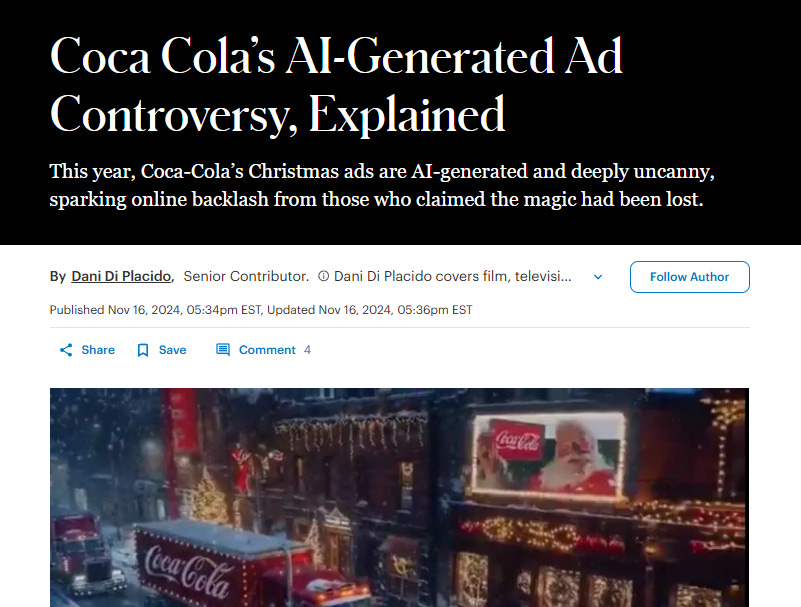Click the article subtitle paragraph
The height and width of the screenshot is (607, 801).
[382, 185]
